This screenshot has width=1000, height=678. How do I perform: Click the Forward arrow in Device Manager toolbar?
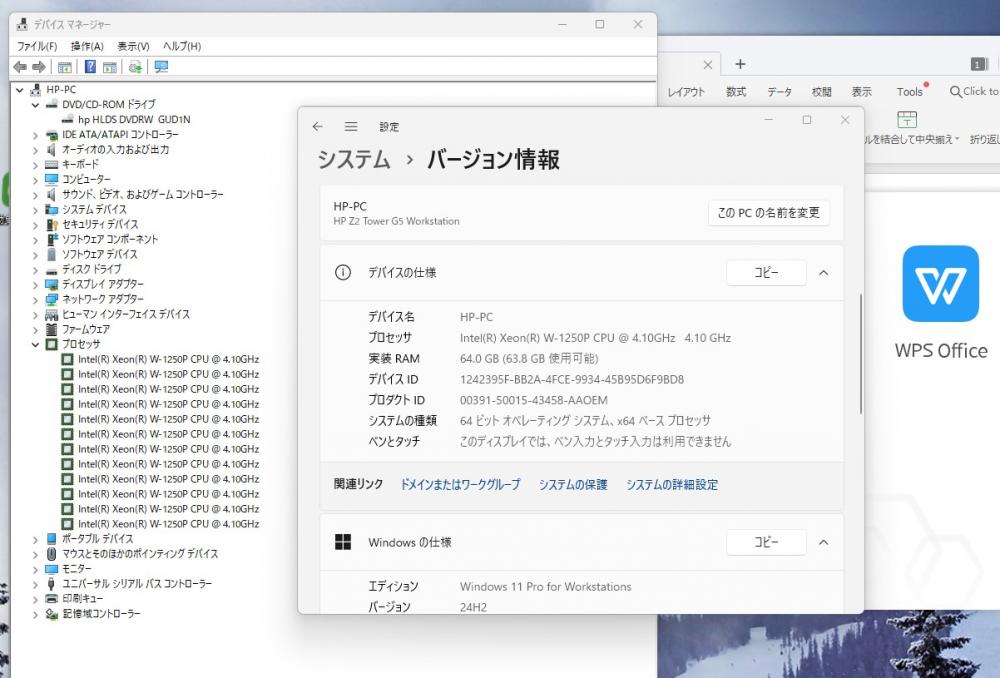(x=39, y=67)
